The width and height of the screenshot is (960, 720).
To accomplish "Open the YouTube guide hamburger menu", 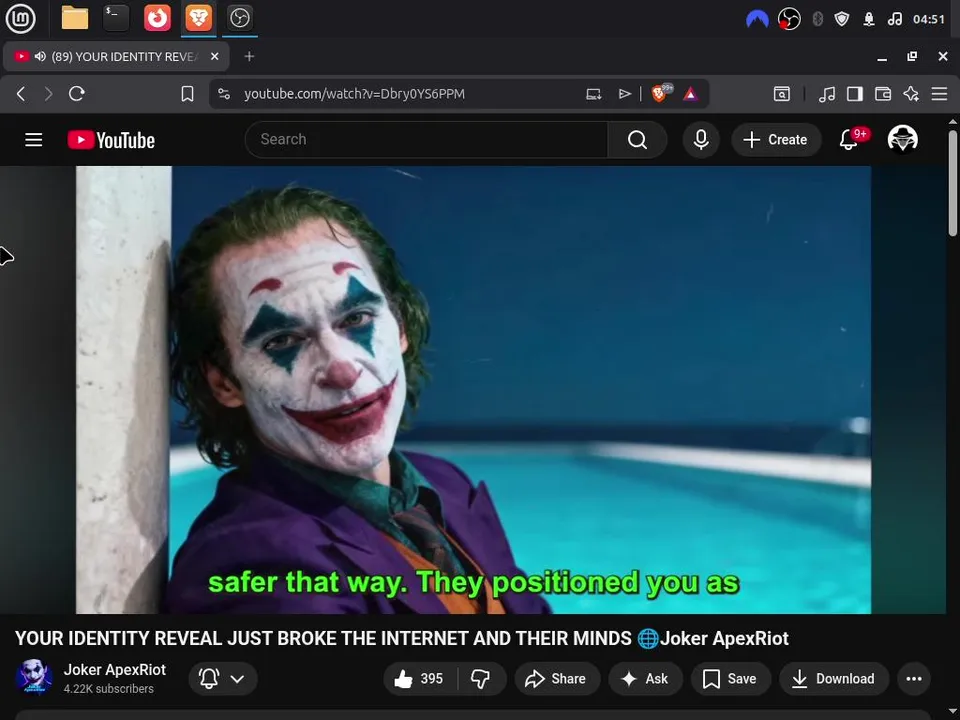I will point(34,140).
